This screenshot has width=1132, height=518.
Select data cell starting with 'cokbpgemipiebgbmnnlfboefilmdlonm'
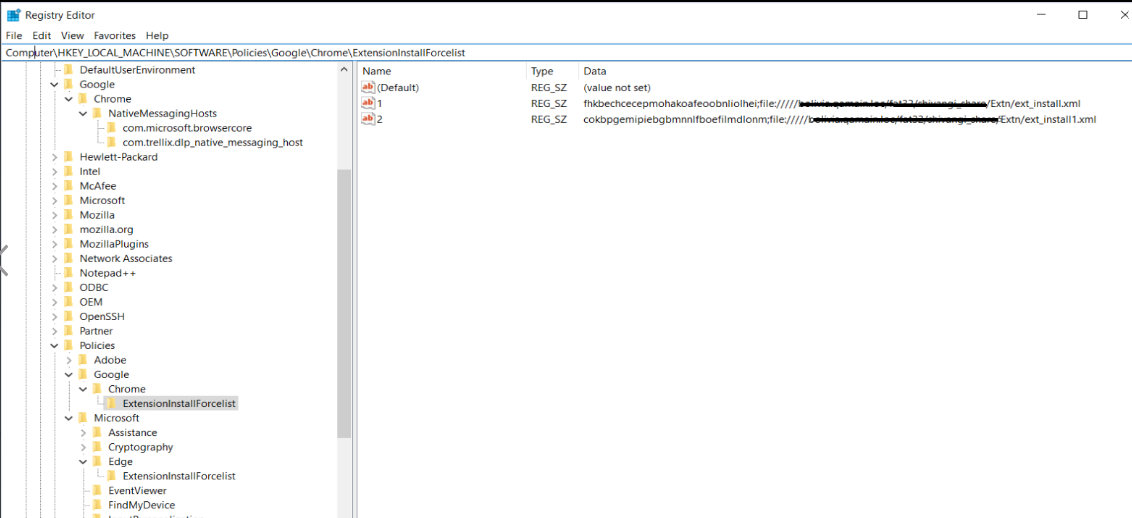tap(840, 119)
